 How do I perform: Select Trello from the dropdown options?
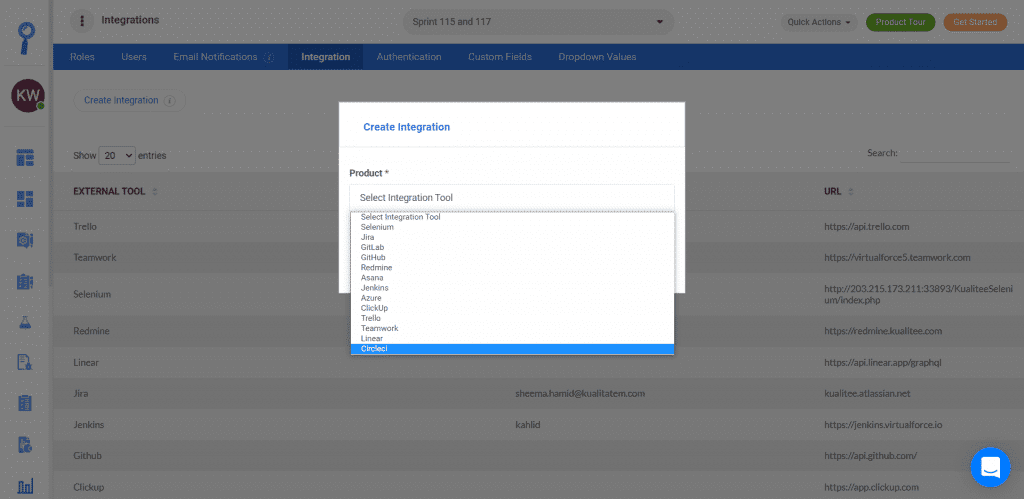click(512, 318)
